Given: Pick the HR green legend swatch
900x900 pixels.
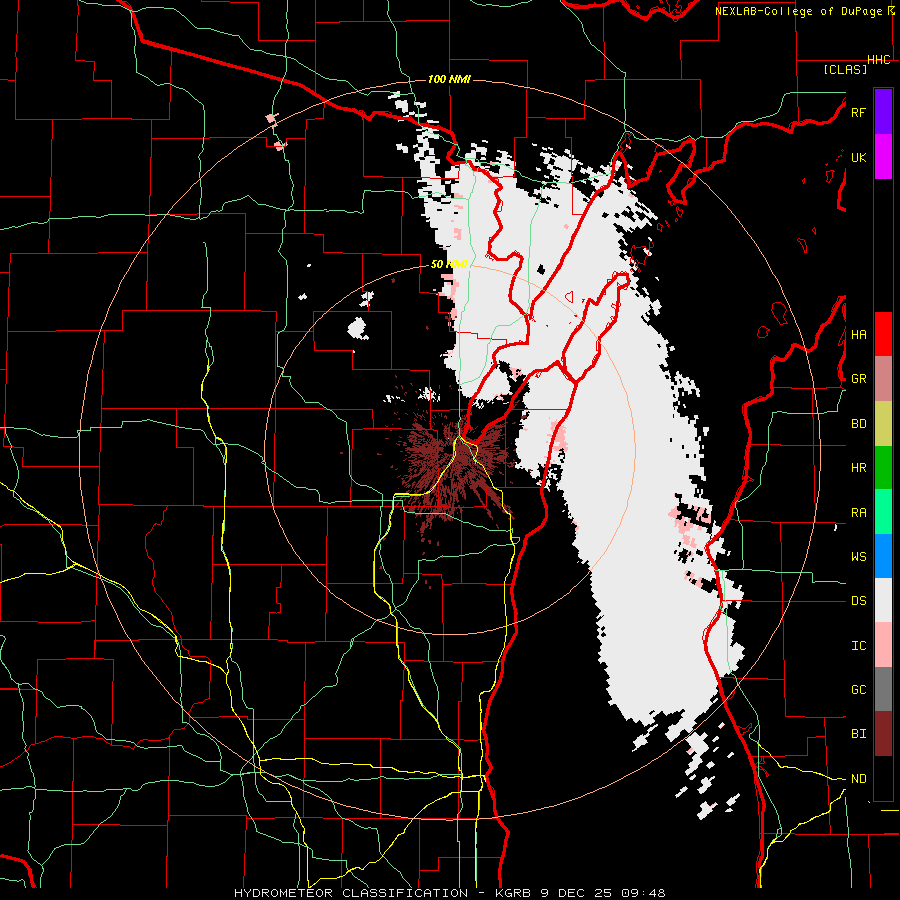Looking at the screenshot, I should (883, 468).
